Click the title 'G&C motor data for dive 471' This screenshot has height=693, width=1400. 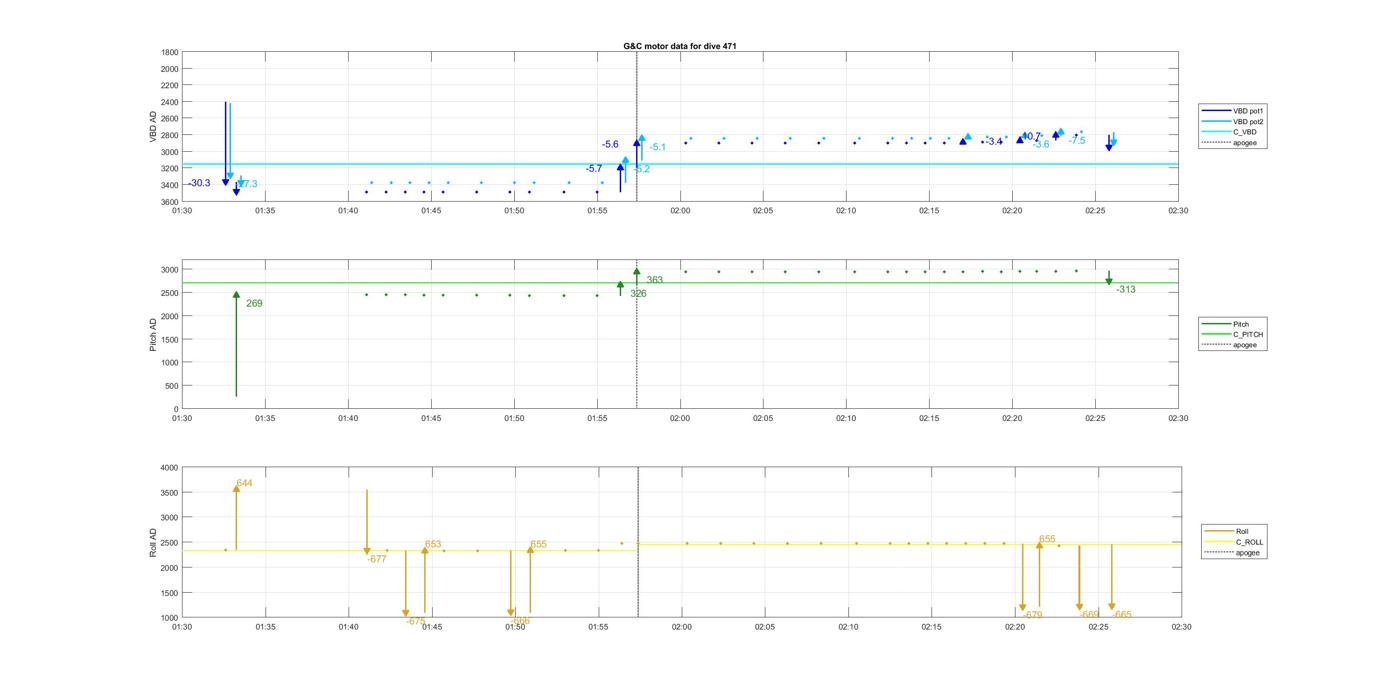click(x=680, y=46)
